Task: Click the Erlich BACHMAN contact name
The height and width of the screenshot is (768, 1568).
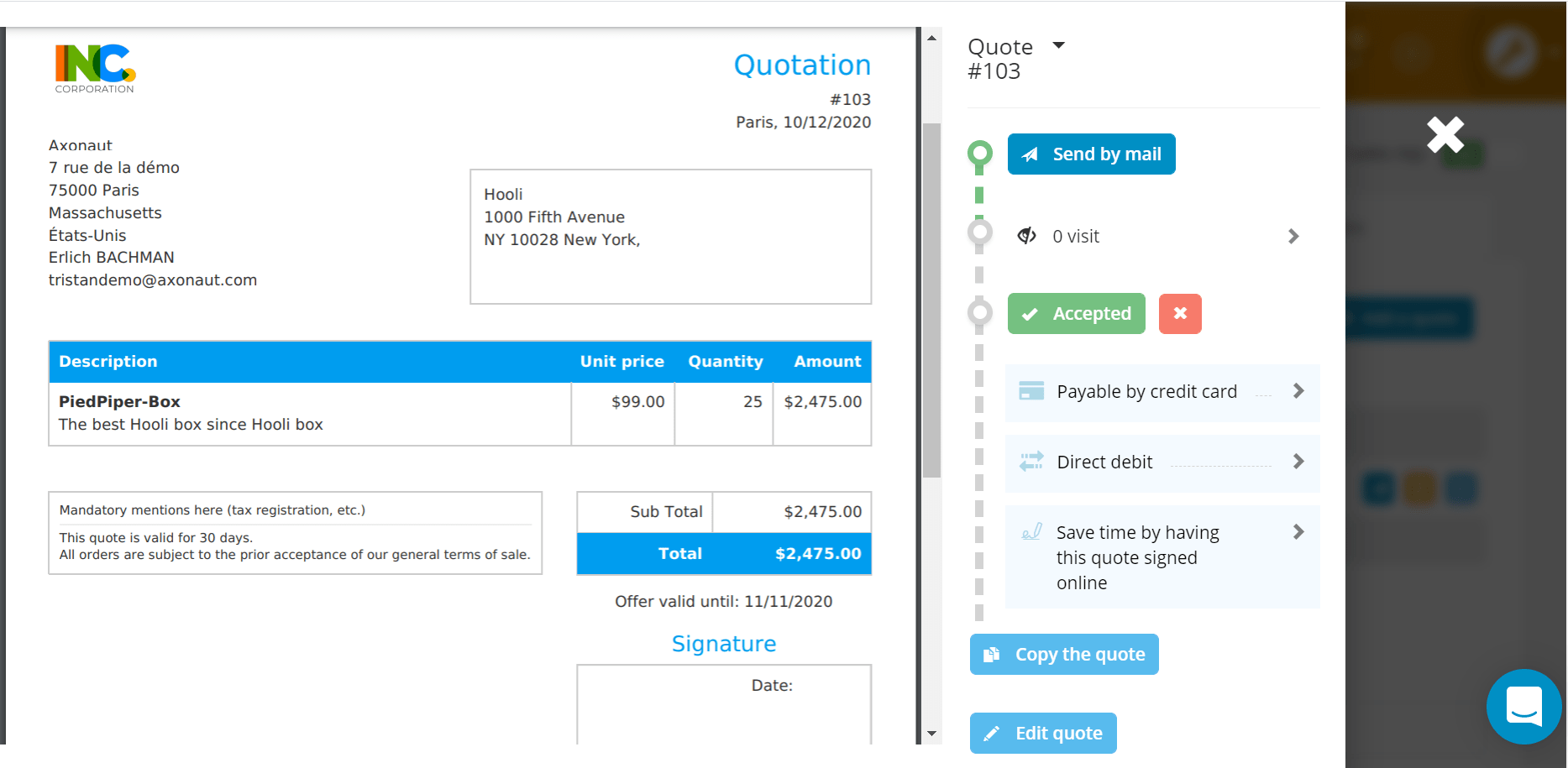Action: pos(111,258)
